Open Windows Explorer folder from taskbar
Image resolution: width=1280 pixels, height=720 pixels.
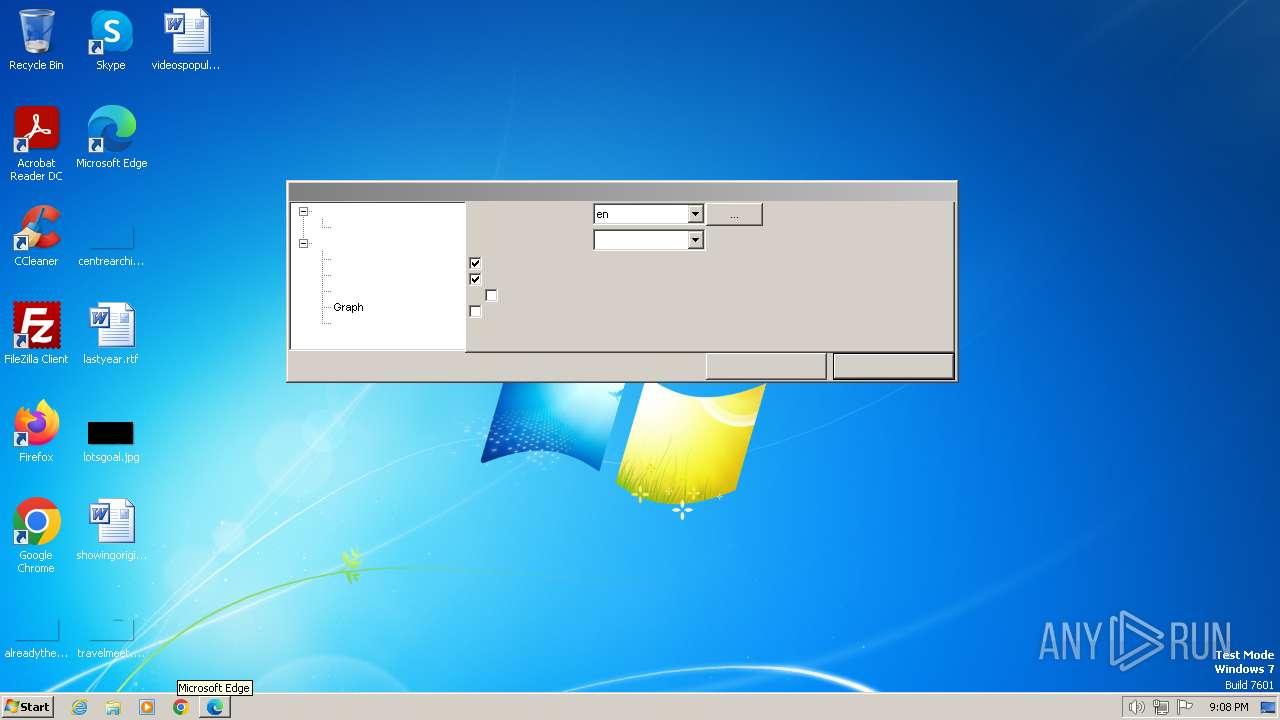point(113,707)
